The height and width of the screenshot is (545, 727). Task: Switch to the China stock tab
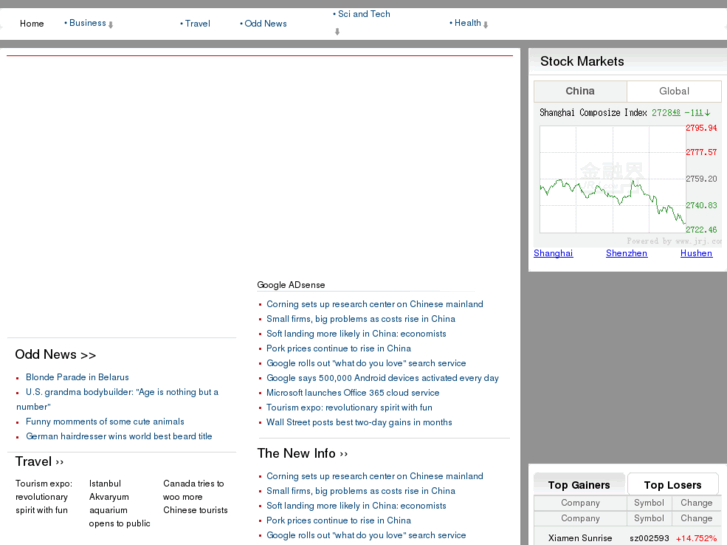[x=580, y=91]
